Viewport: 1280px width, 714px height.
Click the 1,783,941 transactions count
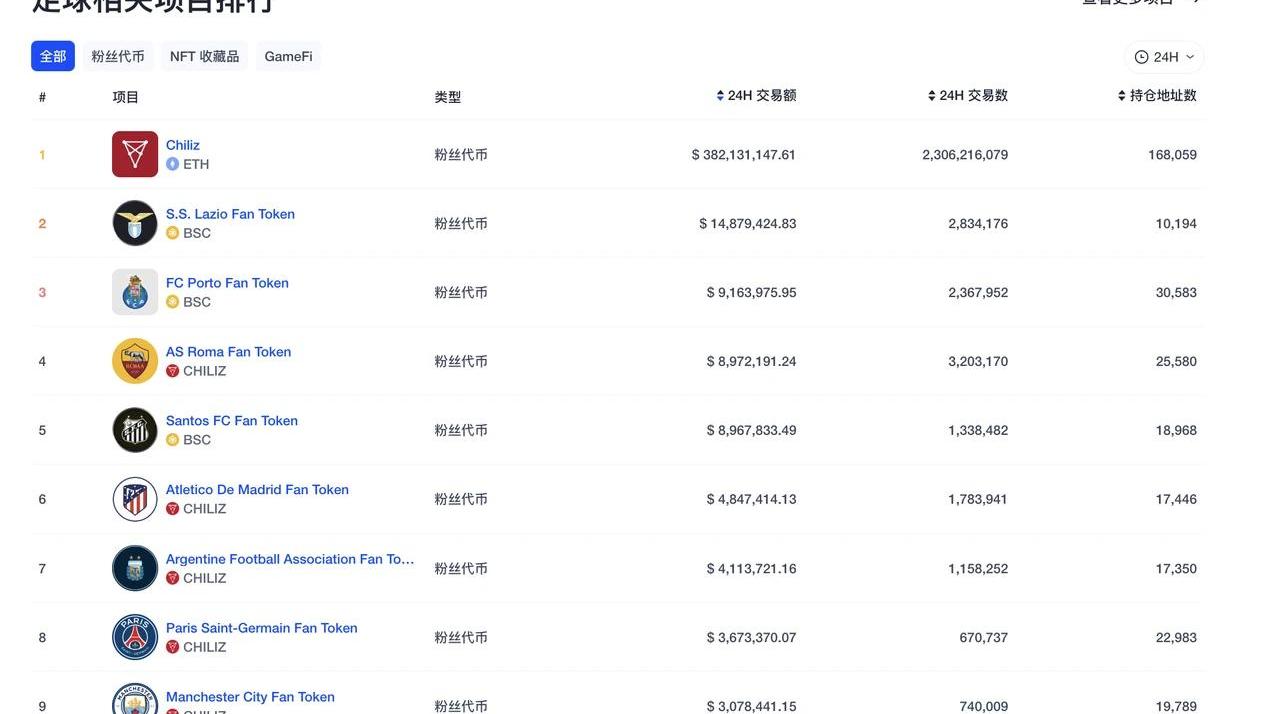[x=978, y=500]
